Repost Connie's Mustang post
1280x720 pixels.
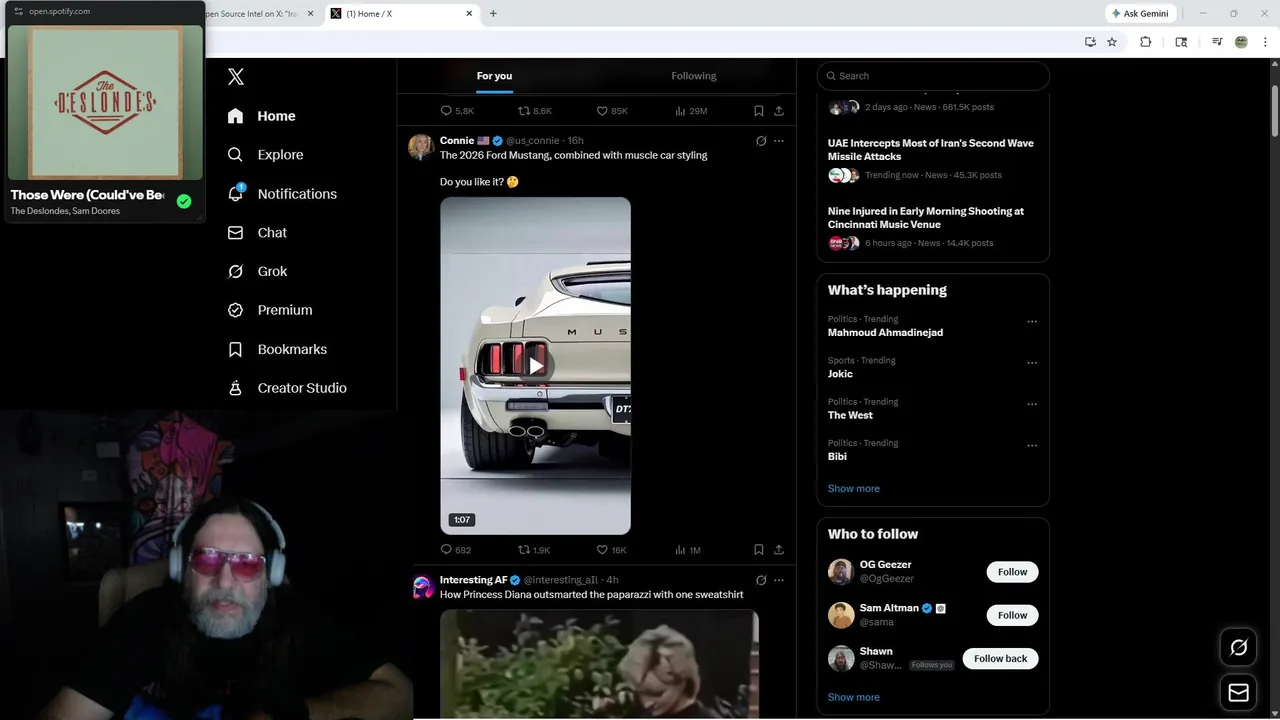pyautogui.click(x=534, y=550)
